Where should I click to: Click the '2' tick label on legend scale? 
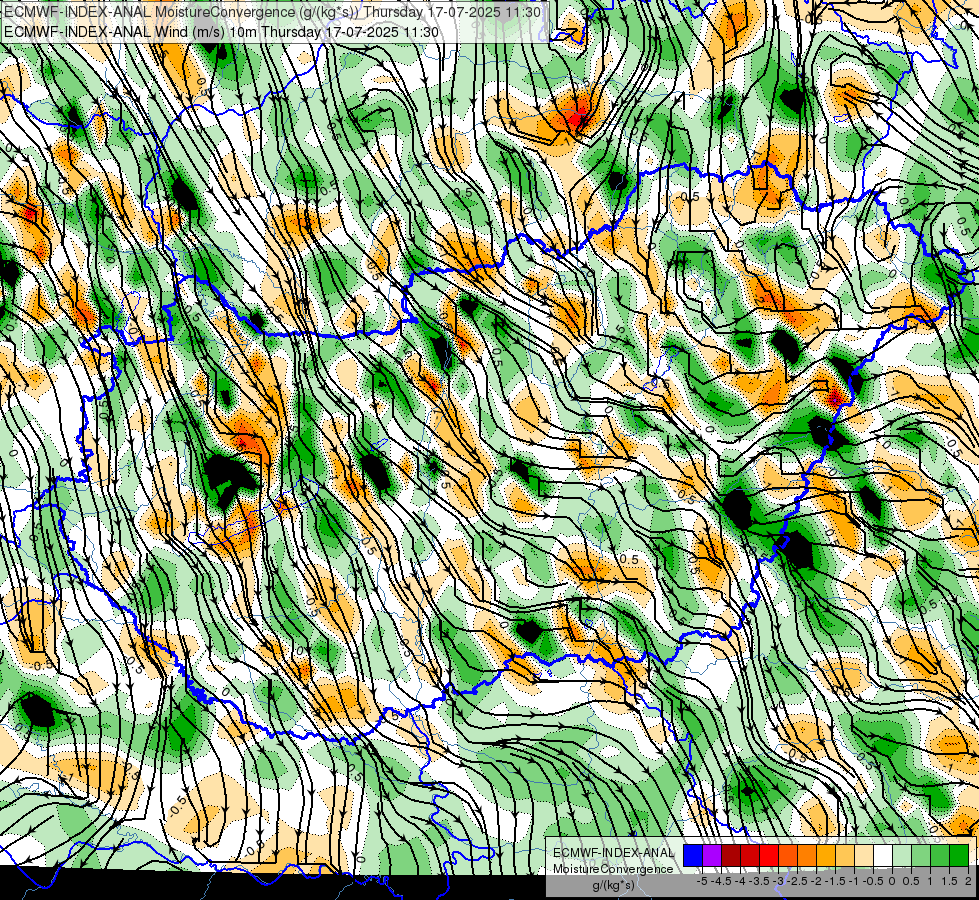[x=968, y=881]
